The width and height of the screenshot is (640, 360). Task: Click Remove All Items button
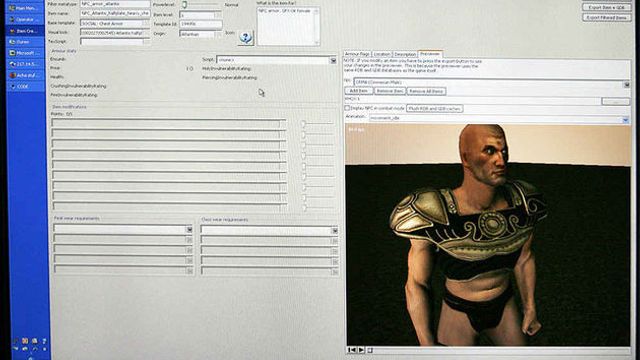point(426,91)
